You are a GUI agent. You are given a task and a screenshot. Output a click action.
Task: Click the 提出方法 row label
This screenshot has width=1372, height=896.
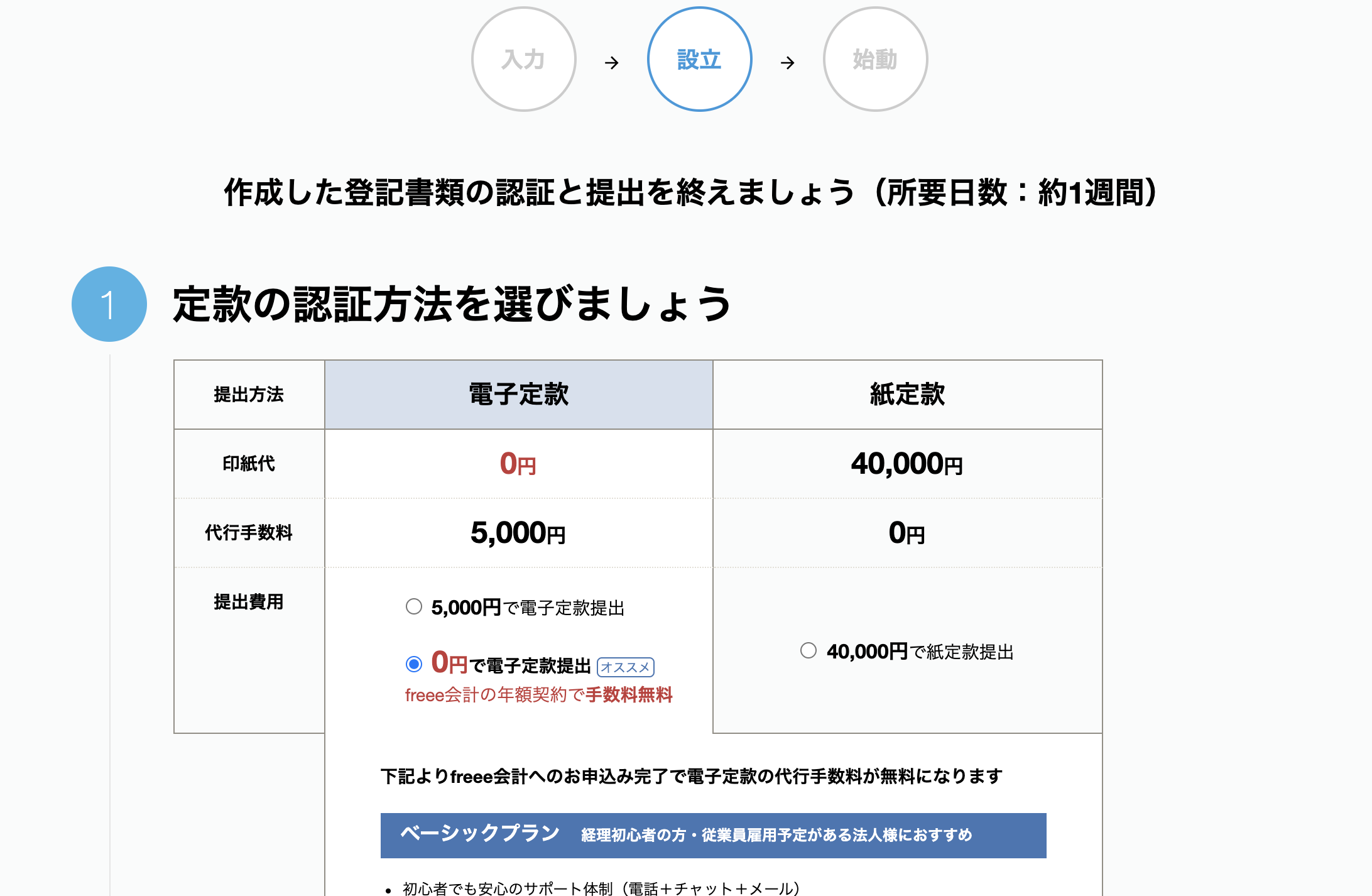[x=249, y=395]
